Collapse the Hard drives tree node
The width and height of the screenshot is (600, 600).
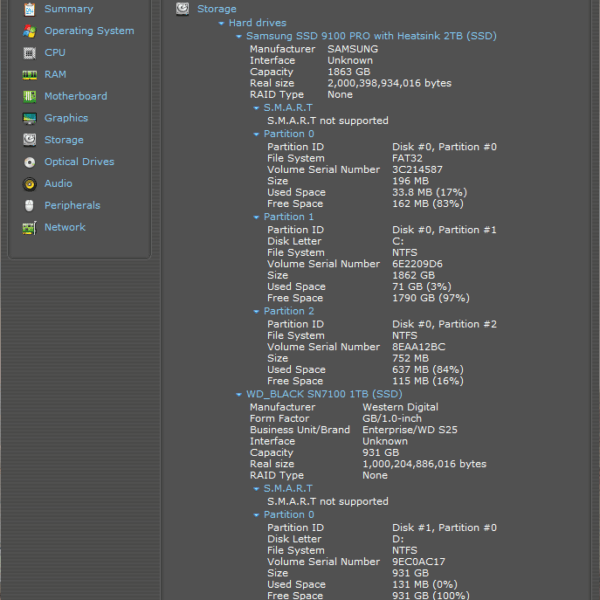221,23
